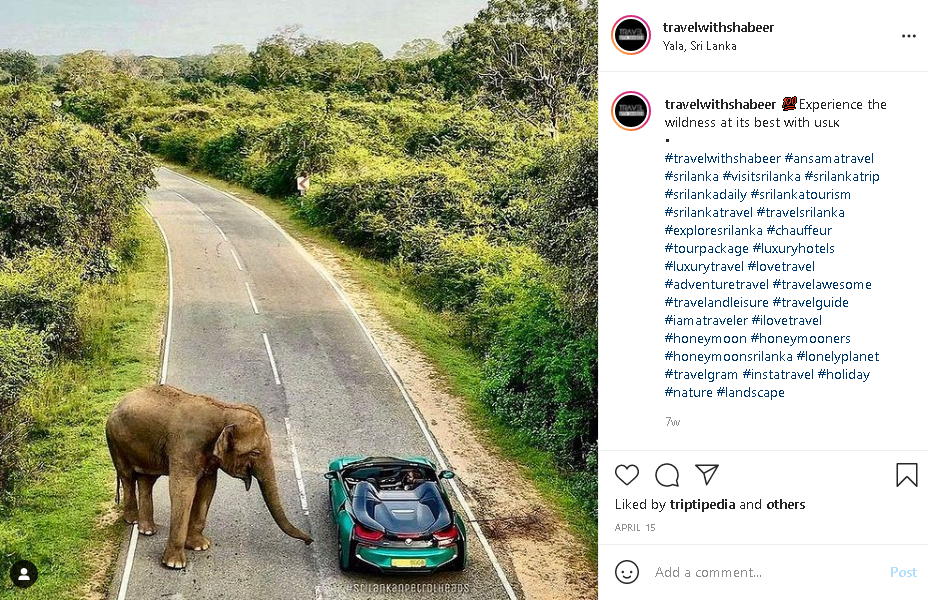The image size is (928, 600).
Task: Share the post with the paper plane icon
Action: tap(707, 475)
